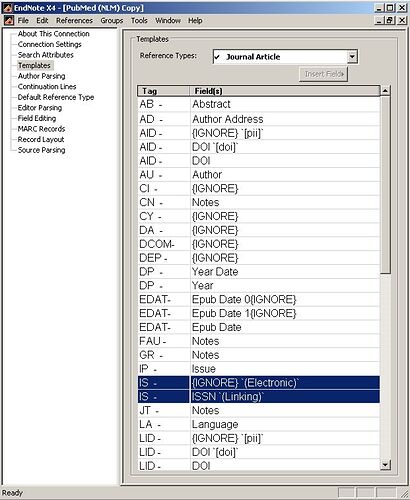Select the Year Date field row

[x=259, y=272]
